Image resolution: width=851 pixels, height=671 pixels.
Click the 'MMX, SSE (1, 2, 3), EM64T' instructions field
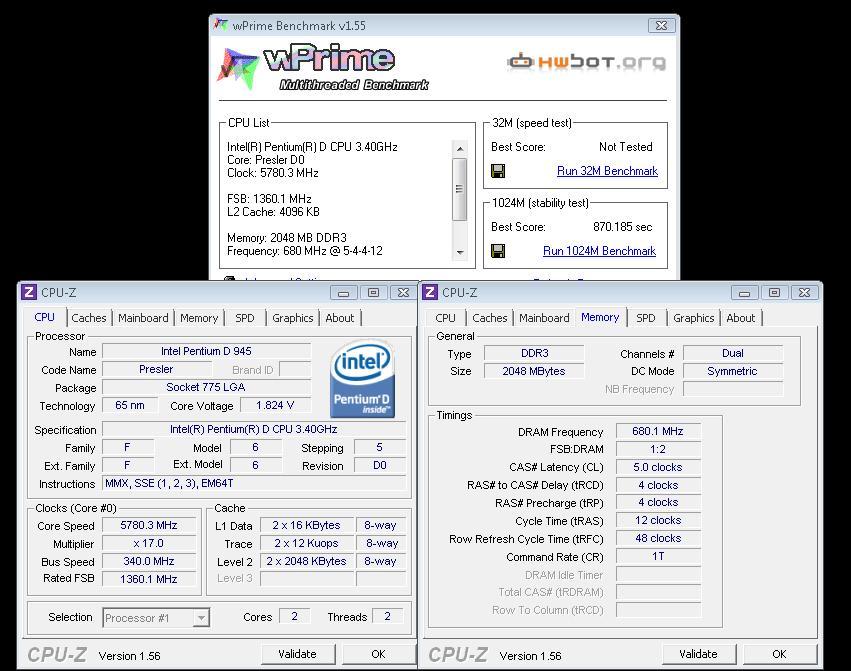pos(253,483)
